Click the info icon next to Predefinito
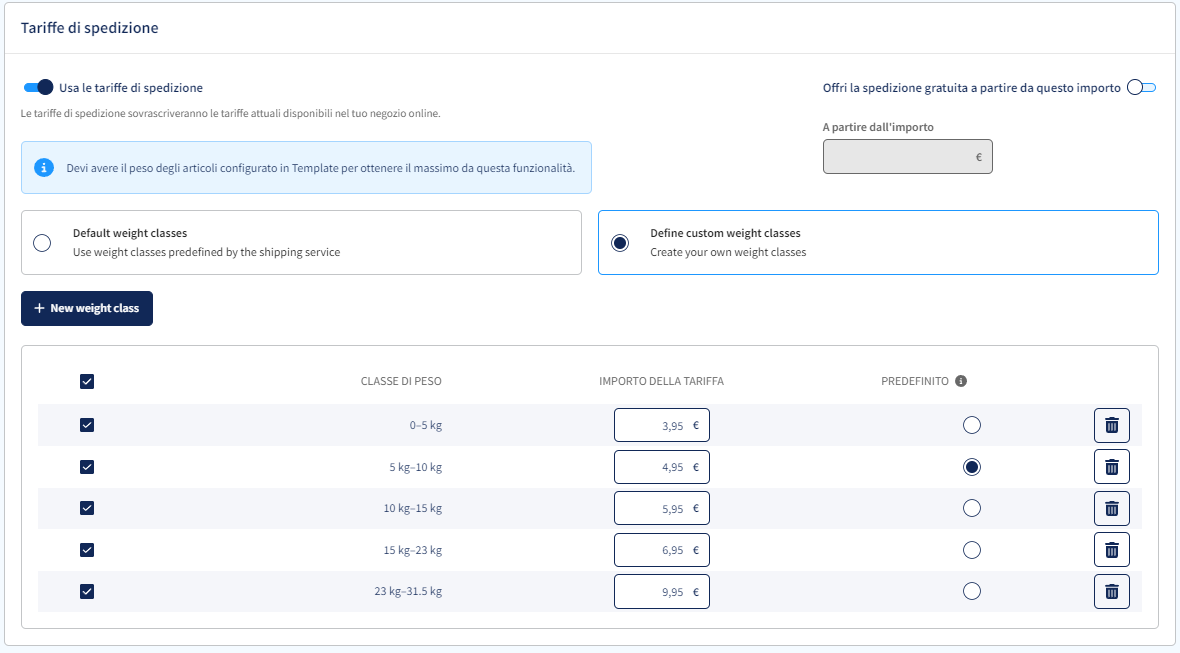Viewport: 1180px width, 653px height. pos(961,381)
